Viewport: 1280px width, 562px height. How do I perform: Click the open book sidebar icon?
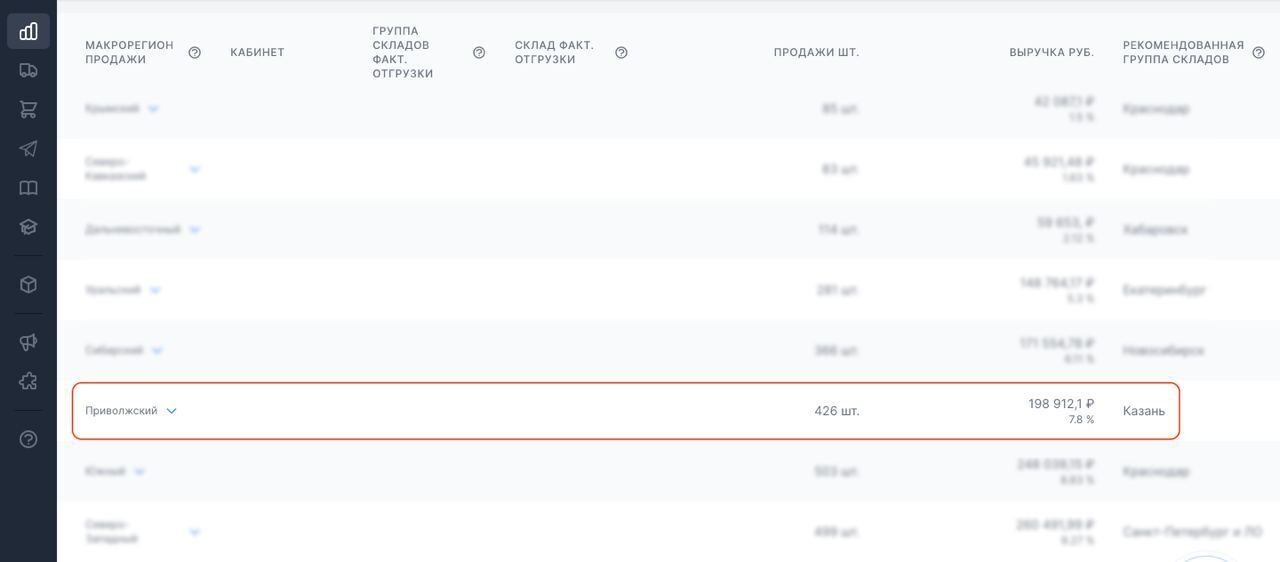28,188
